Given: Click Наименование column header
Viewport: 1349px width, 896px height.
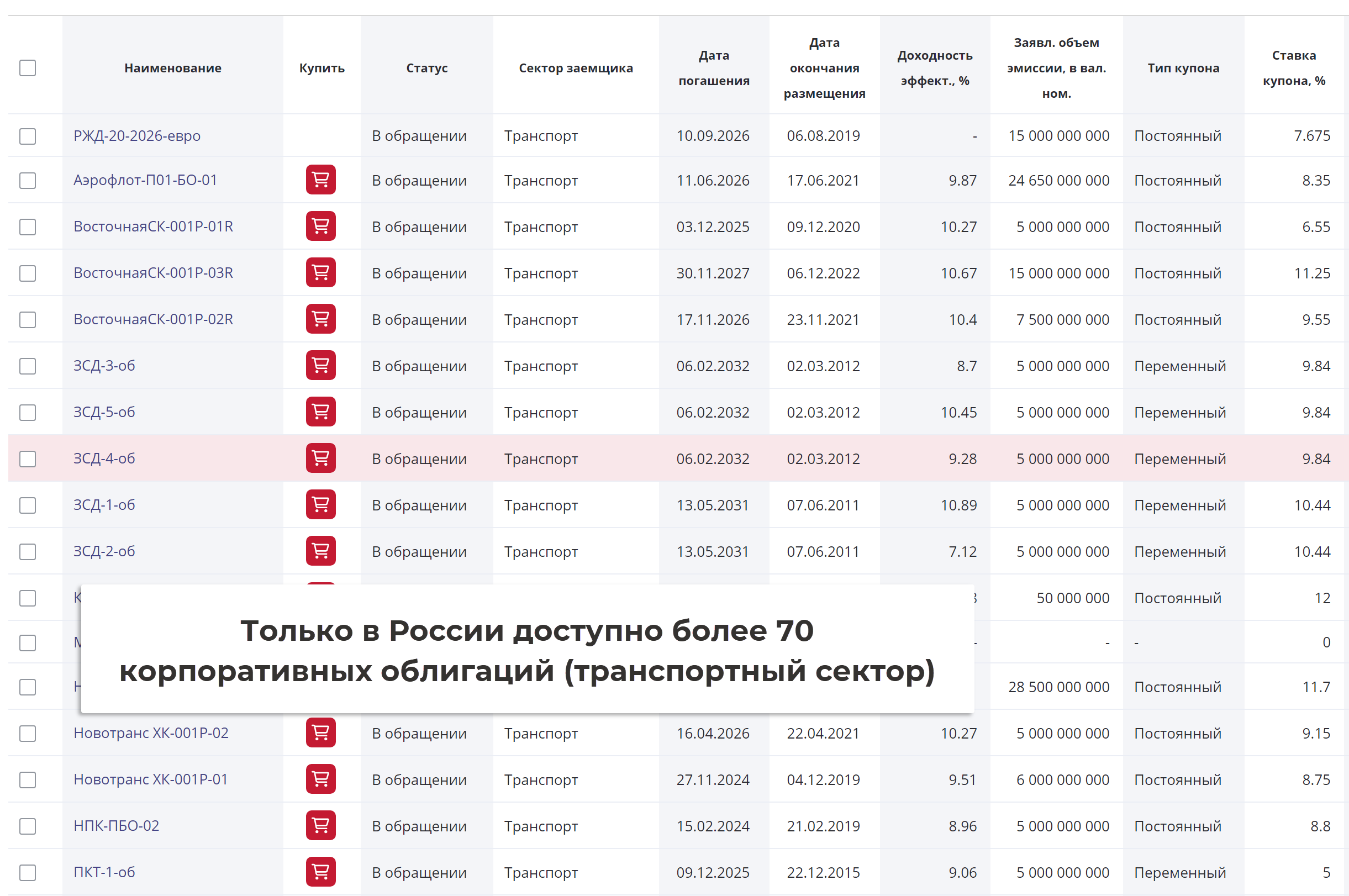Looking at the screenshot, I should [x=172, y=68].
